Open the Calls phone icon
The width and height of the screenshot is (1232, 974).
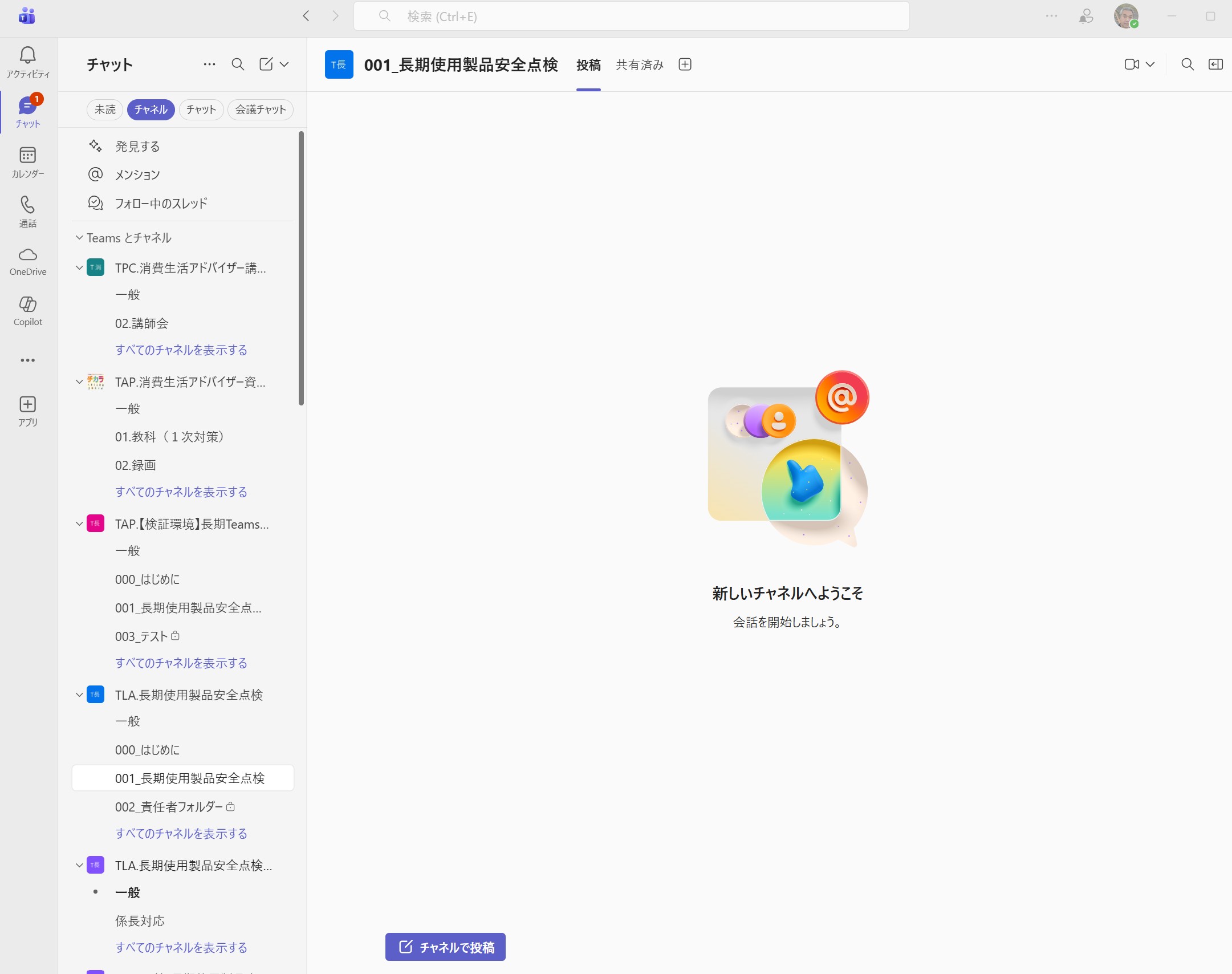[x=27, y=212]
